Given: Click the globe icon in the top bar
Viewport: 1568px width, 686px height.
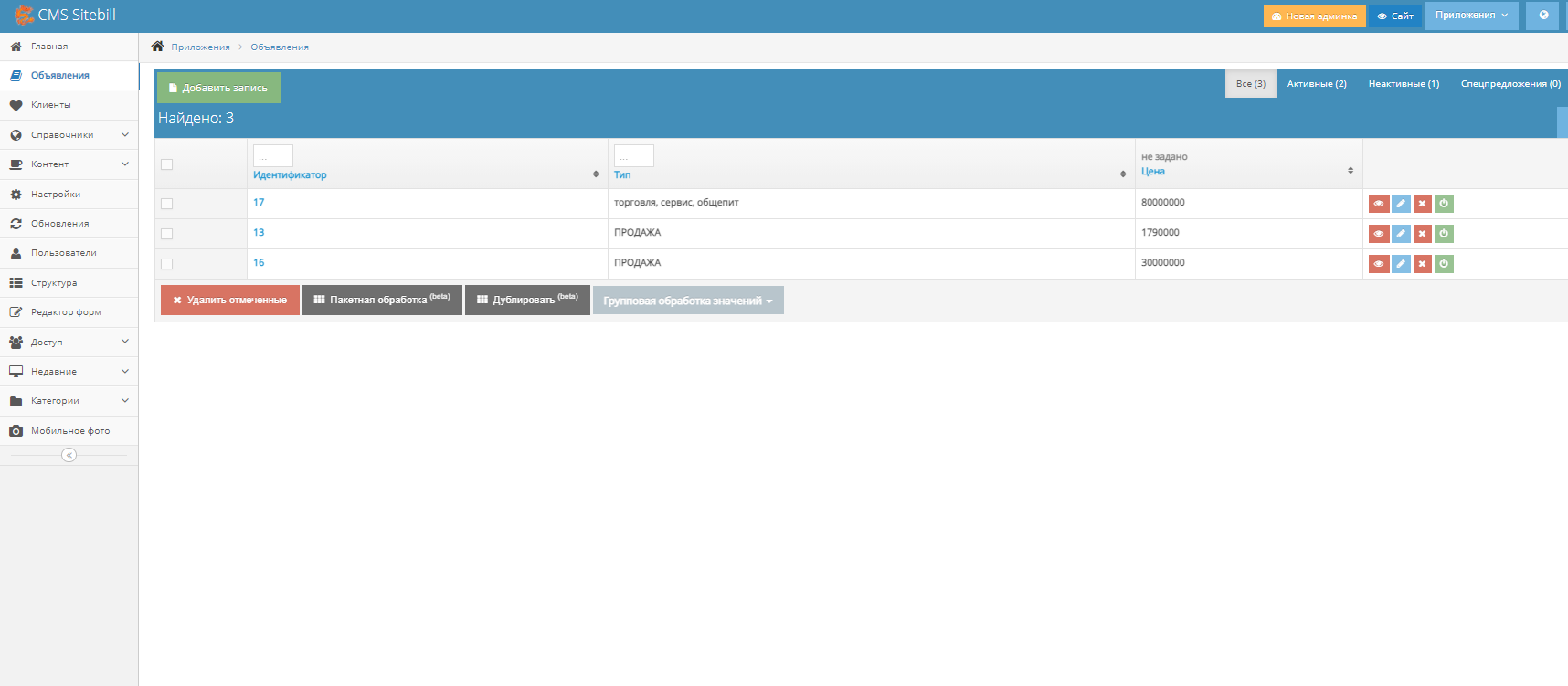Looking at the screenshot, I should coord(1543,16).
